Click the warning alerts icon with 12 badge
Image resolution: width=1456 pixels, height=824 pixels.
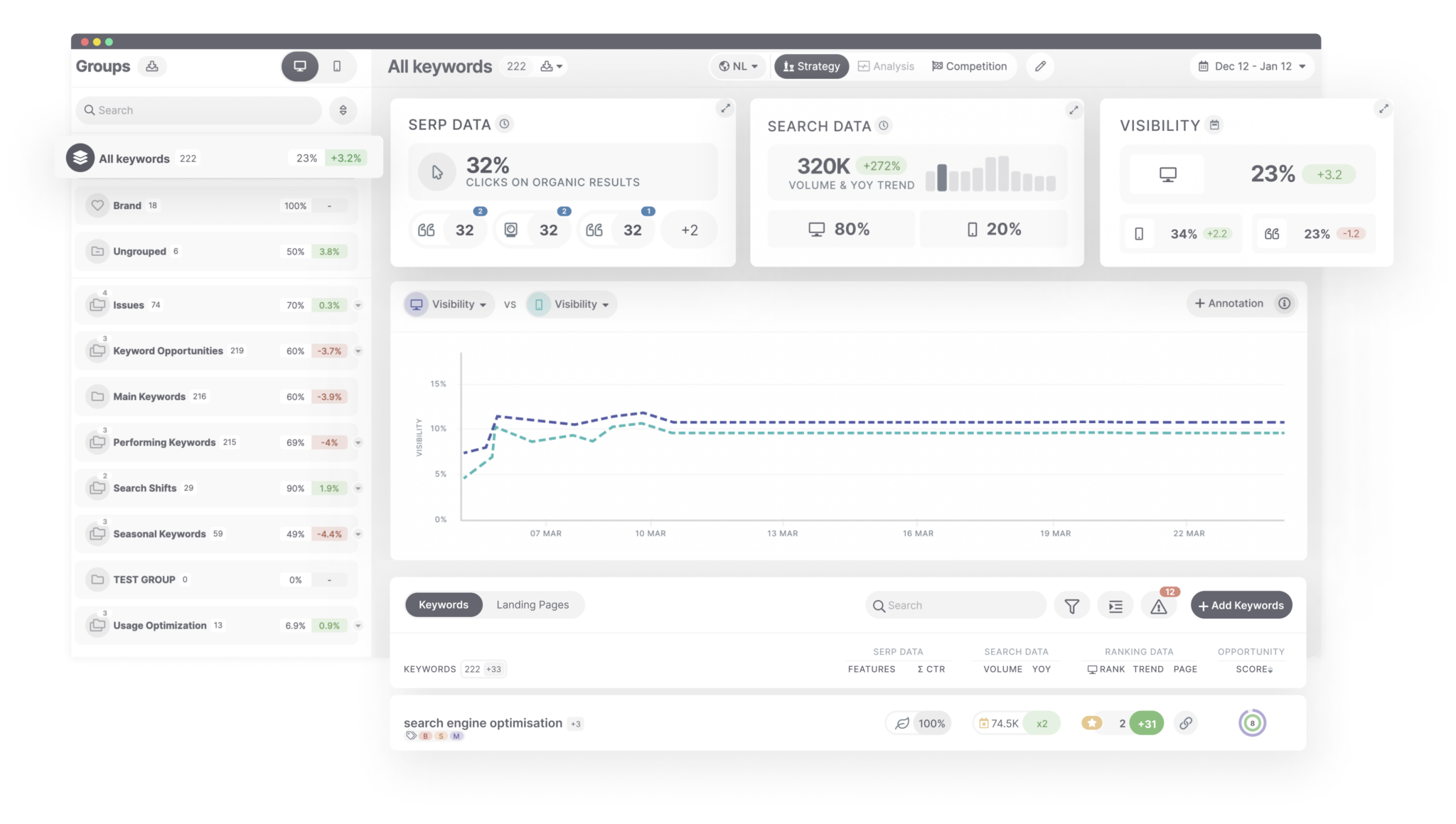1159,606
